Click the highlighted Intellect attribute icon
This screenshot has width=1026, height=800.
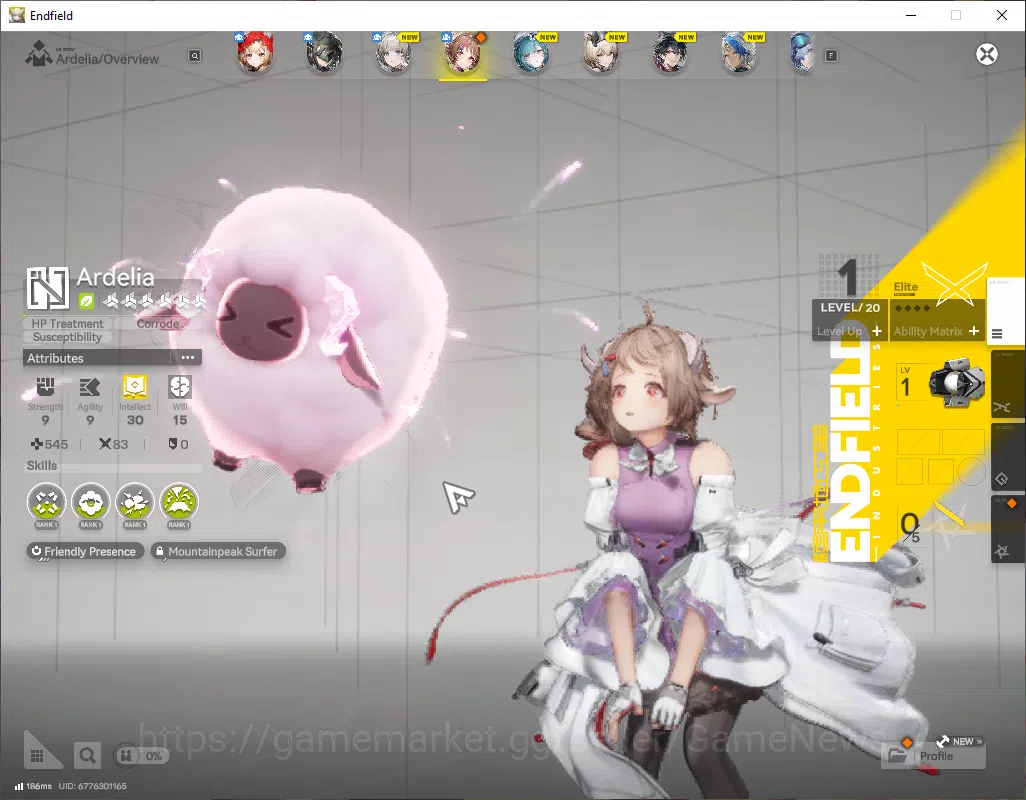(x=135, y=387)
